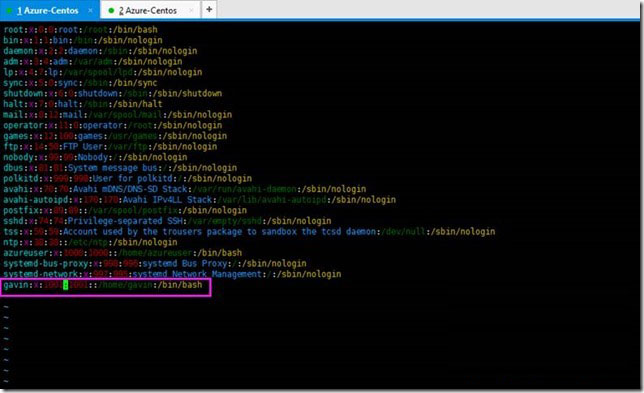Click the green status dot on second tab

point(111,11)
